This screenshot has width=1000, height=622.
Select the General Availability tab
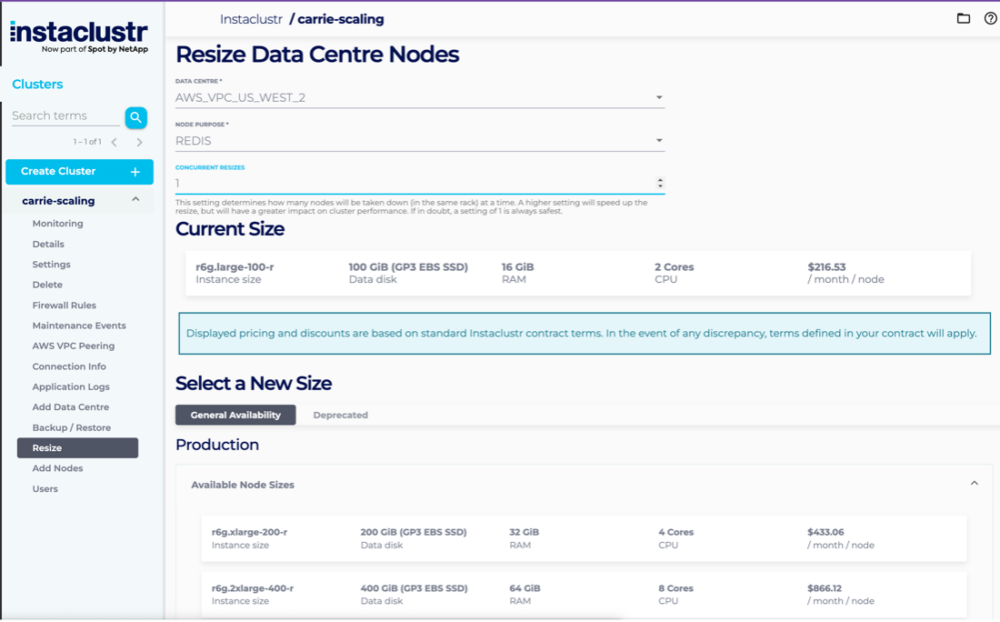tap(235, 414)
